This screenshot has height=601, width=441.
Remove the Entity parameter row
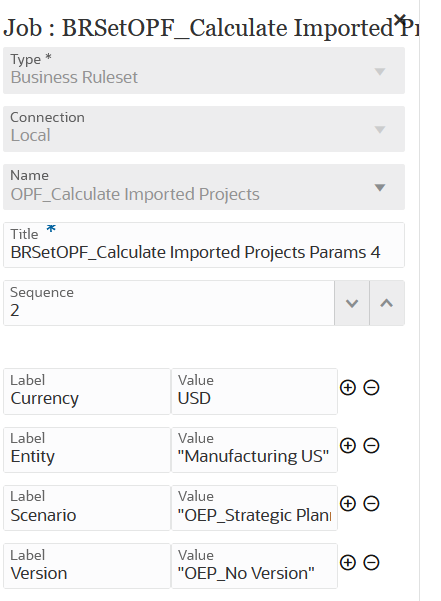[x=371, y=445]
